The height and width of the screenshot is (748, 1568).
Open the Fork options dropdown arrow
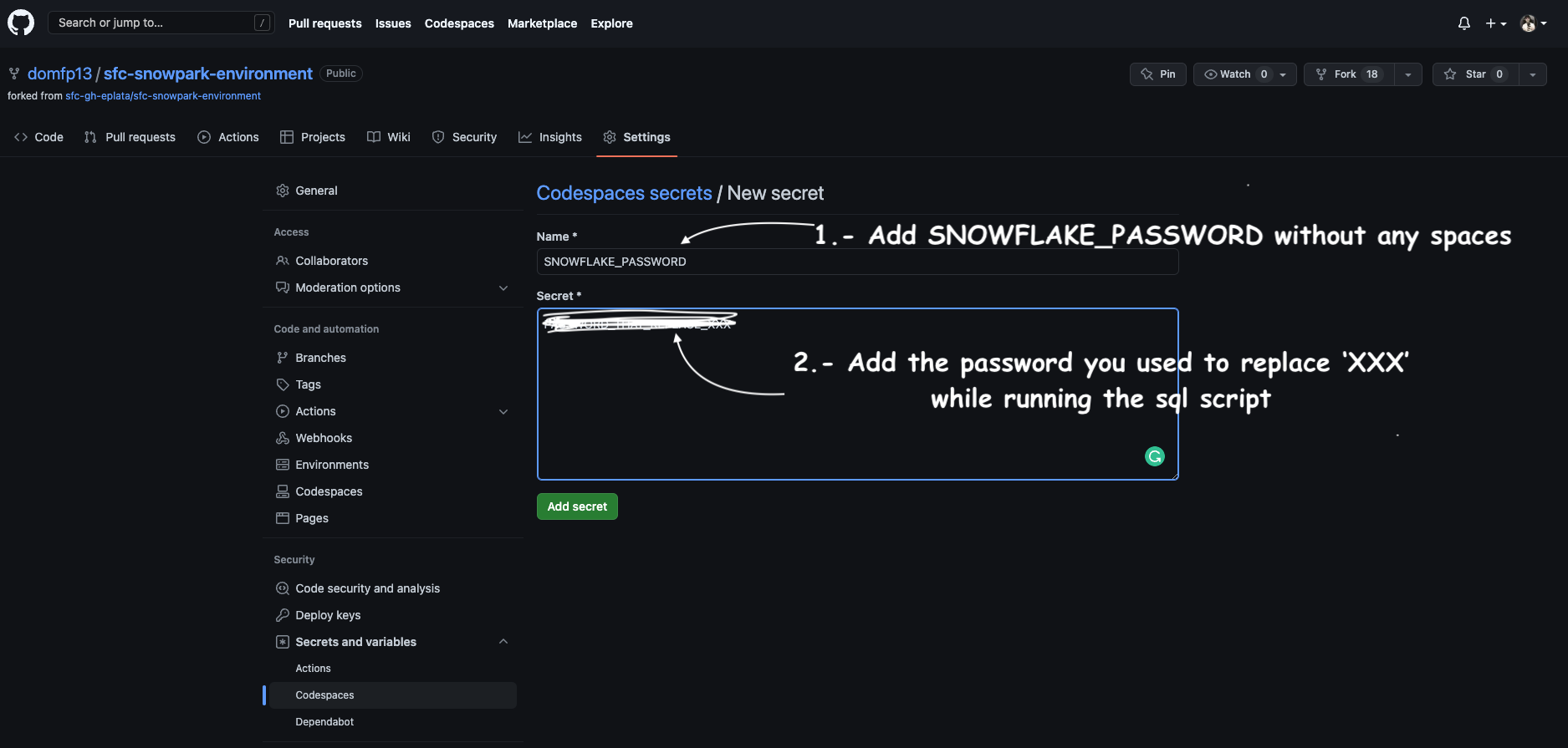click(x=1408, y=74)
